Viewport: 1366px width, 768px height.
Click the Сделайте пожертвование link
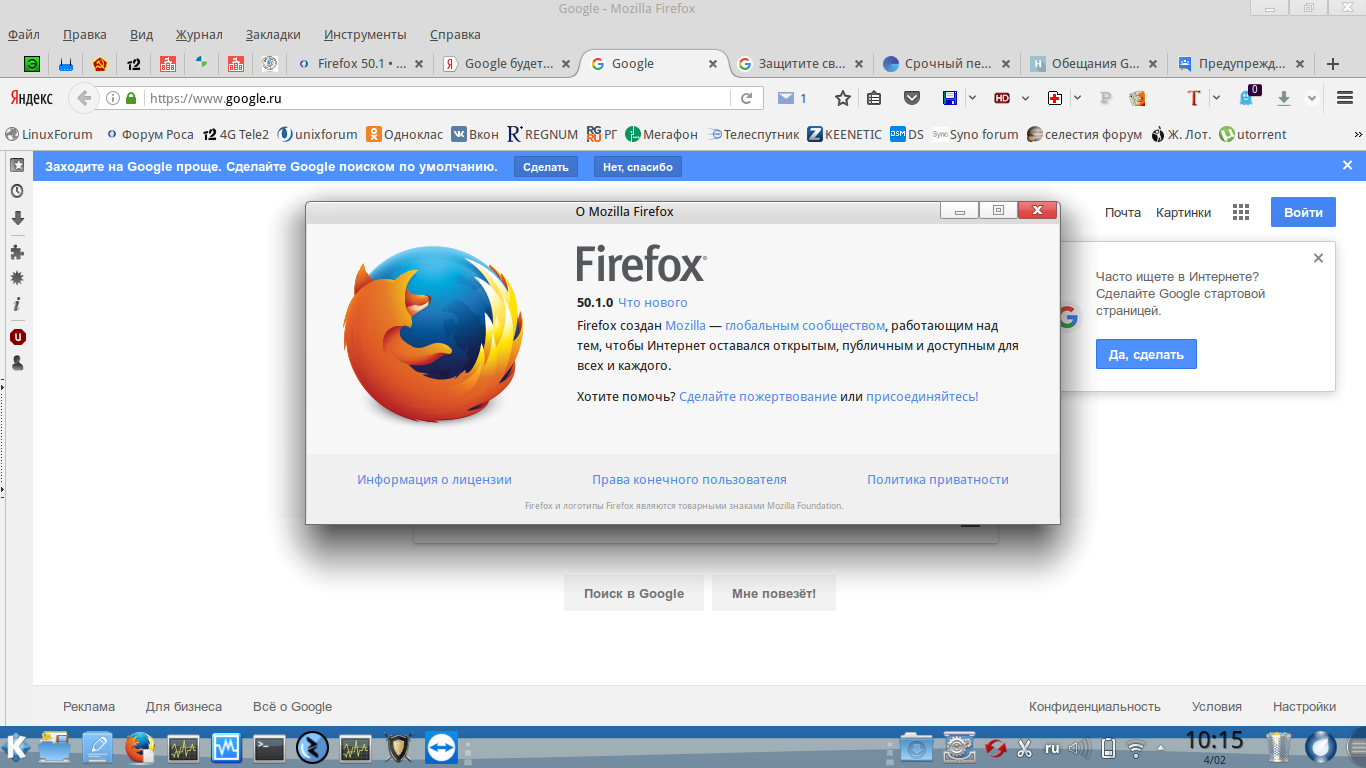coord(758,396)
